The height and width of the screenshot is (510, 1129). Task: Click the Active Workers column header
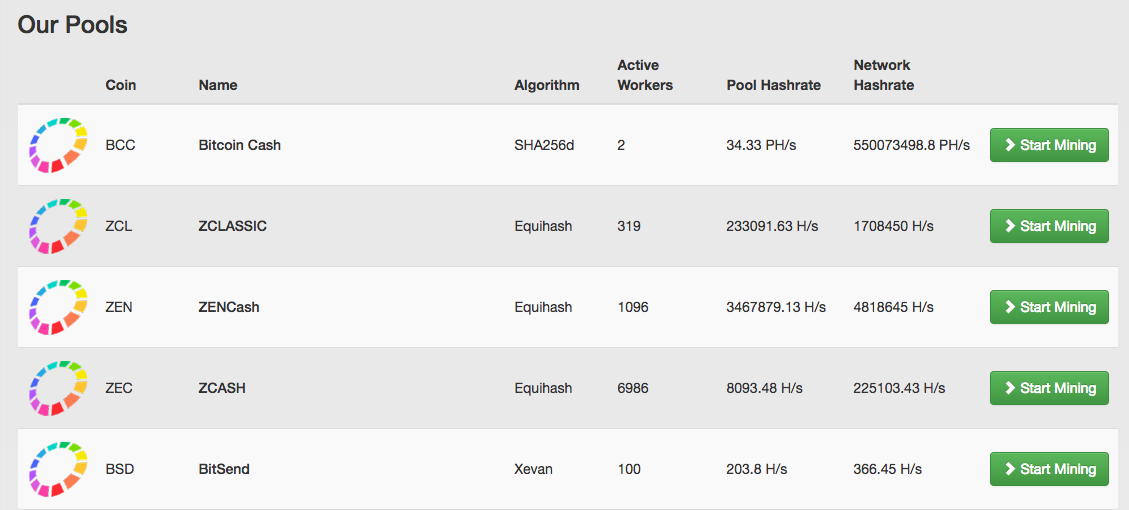click(x=645, y=75)
